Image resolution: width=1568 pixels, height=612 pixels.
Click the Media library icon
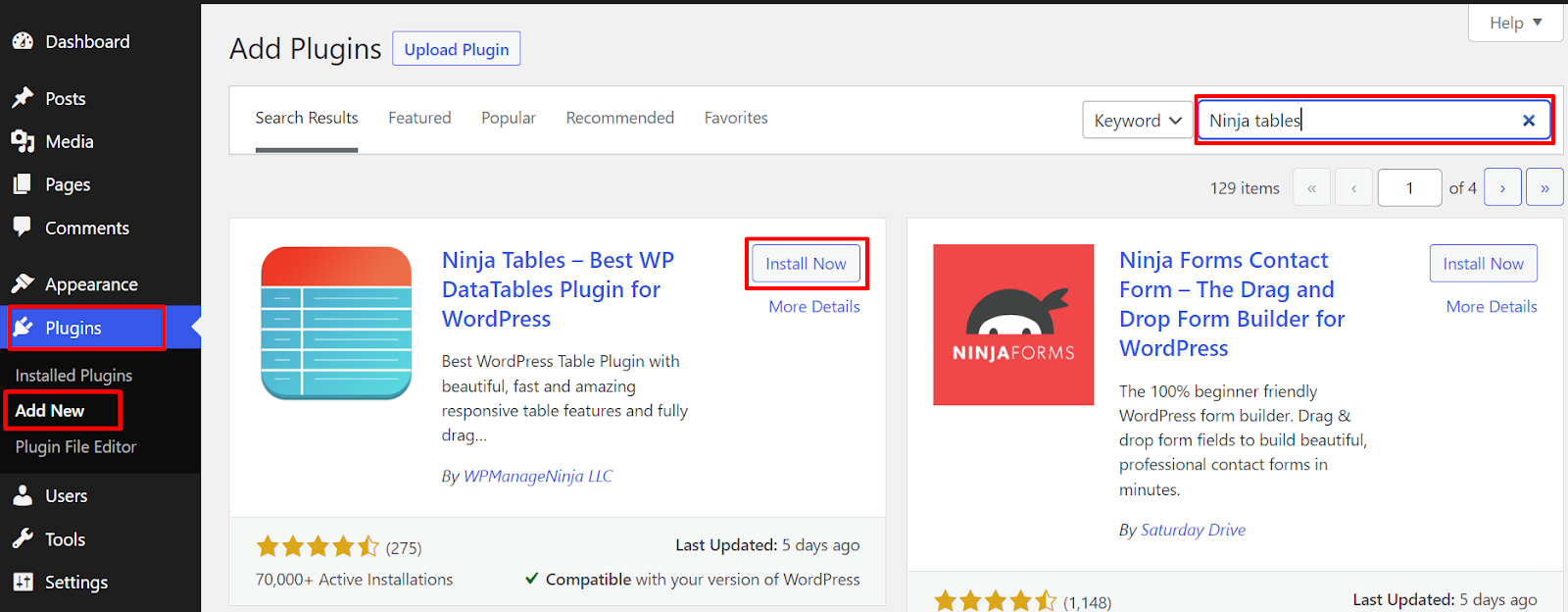(x=23, y=141)
